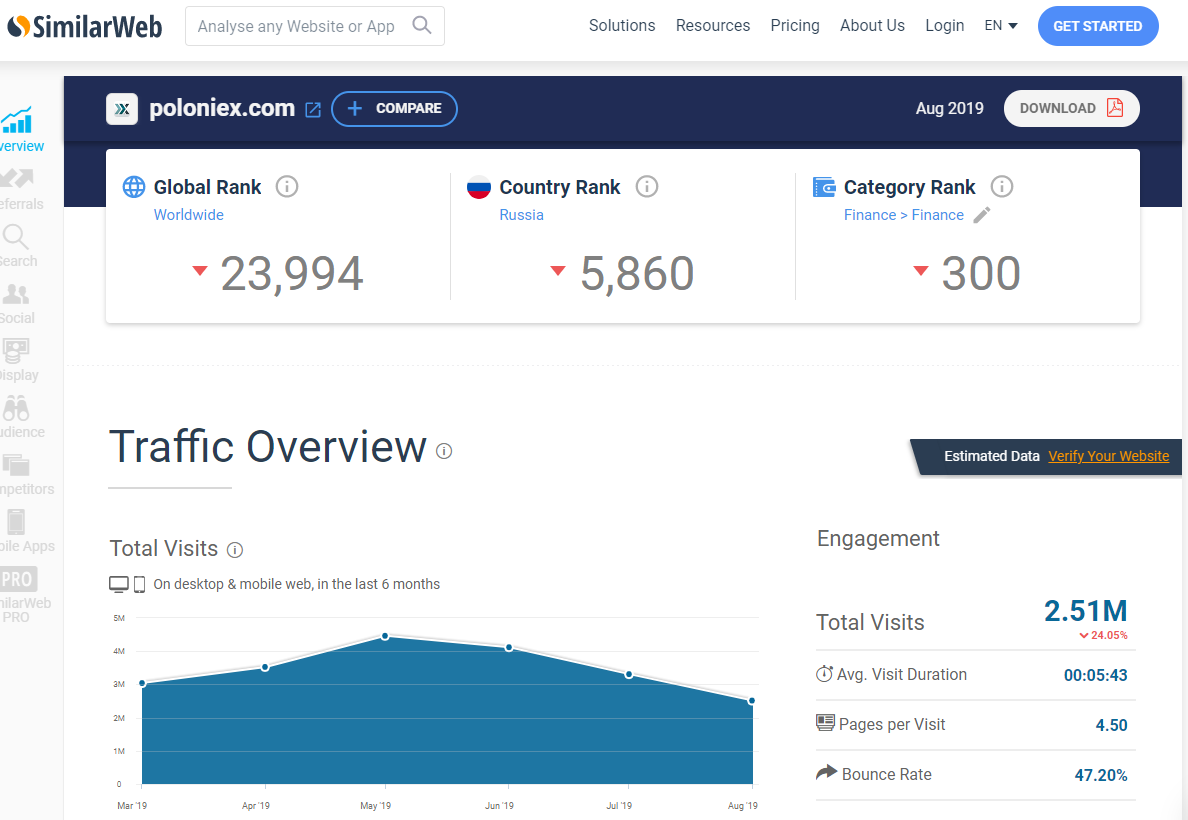Click the Global Rank info icon
1188x820 pixels.
[286, 186]
